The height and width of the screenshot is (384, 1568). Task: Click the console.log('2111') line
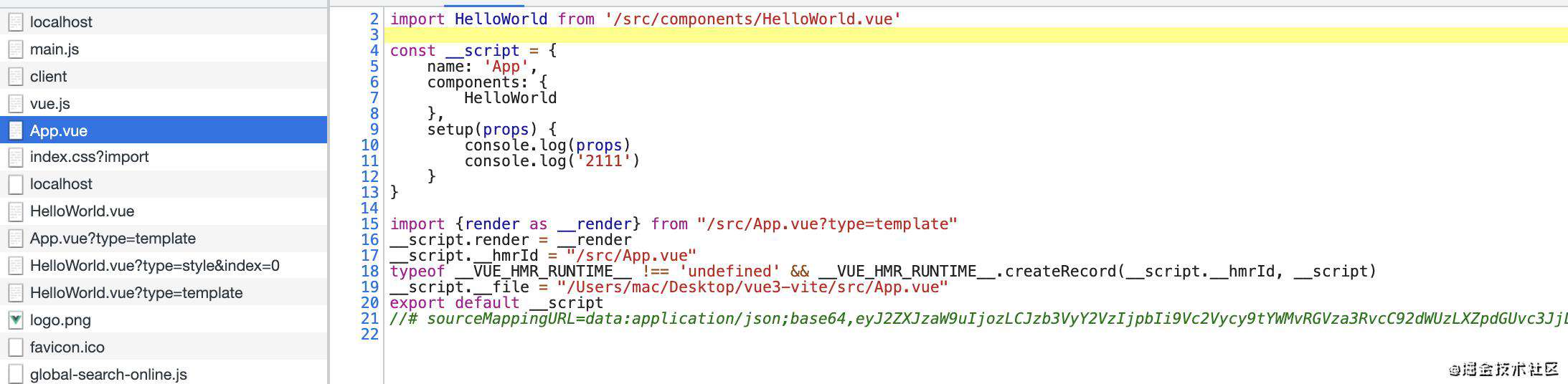[x=552, y=161]
